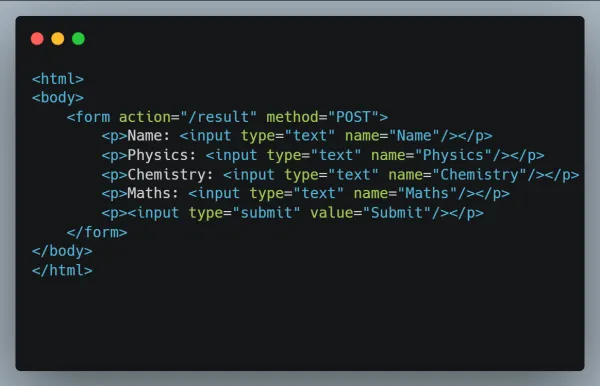The width and height of the screenshot is (600, 386).
Task: Click the type="submit" attribute text
Action: point(245,213)
